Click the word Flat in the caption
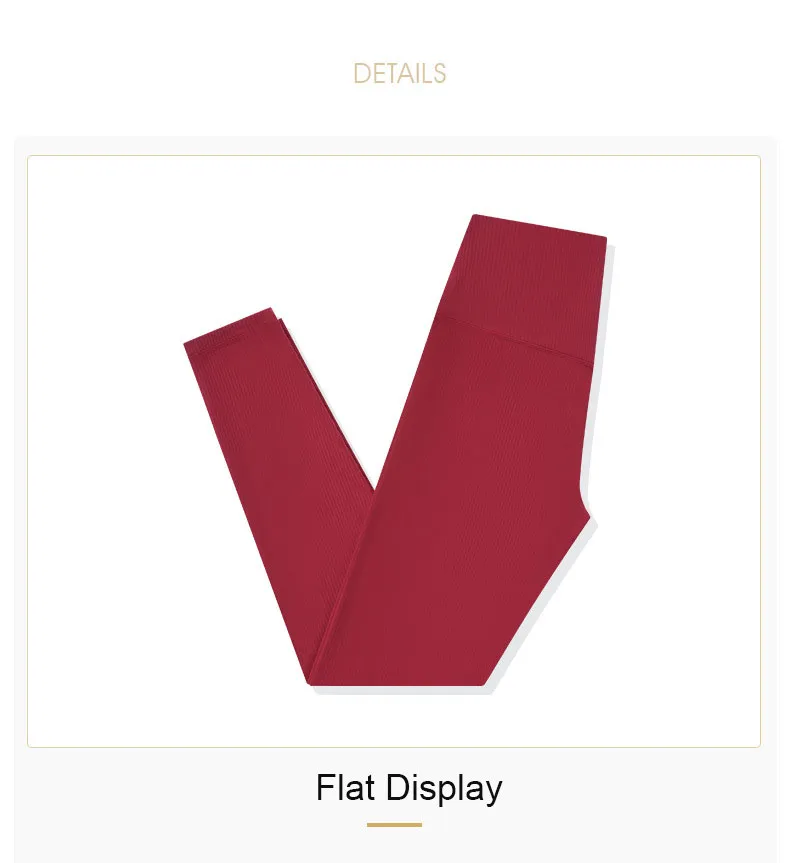The image size is (790, 863). point(346,787)
